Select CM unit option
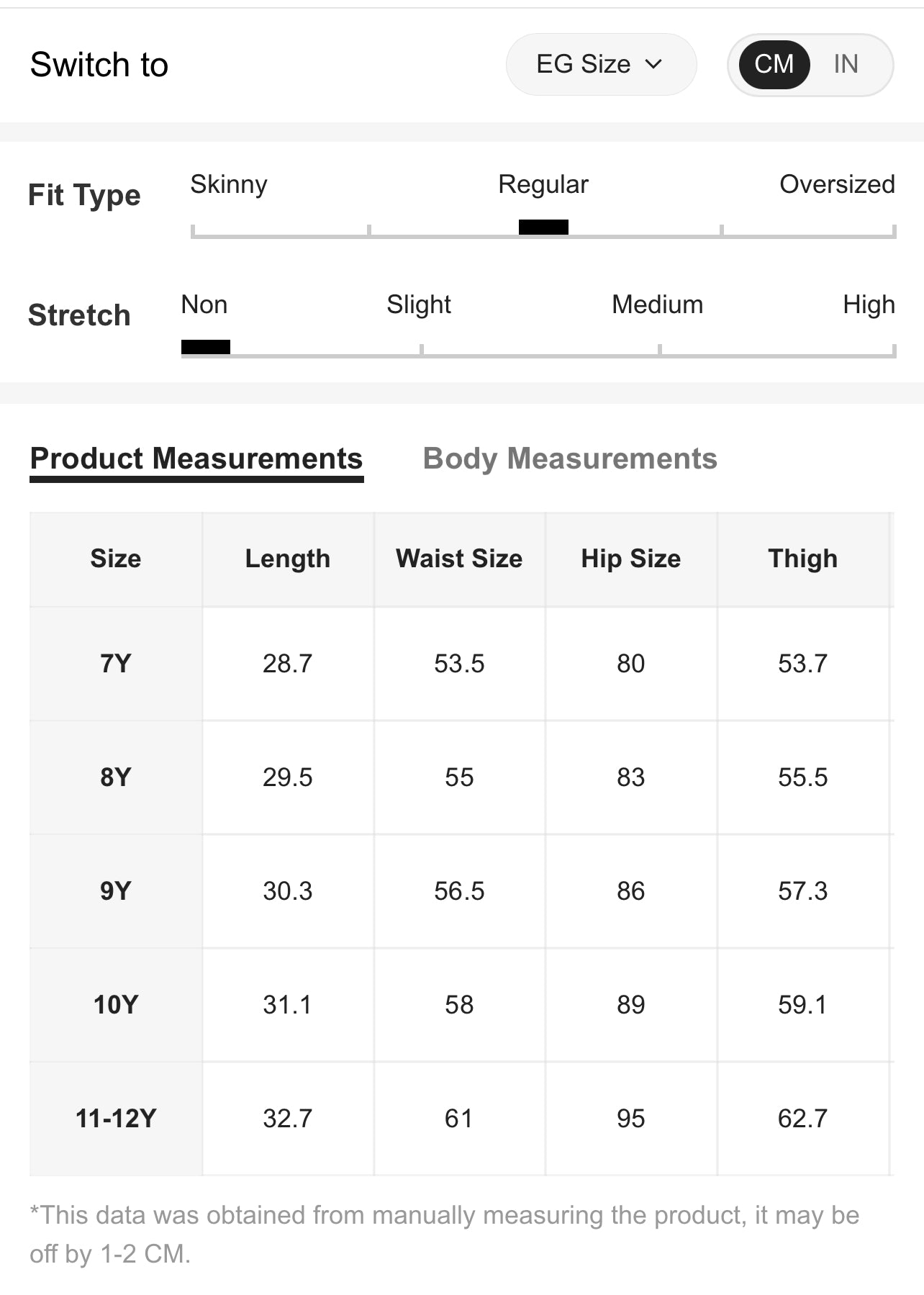Image resolution: width=924 pixels, height=1295 pixels. click(774, 64)
